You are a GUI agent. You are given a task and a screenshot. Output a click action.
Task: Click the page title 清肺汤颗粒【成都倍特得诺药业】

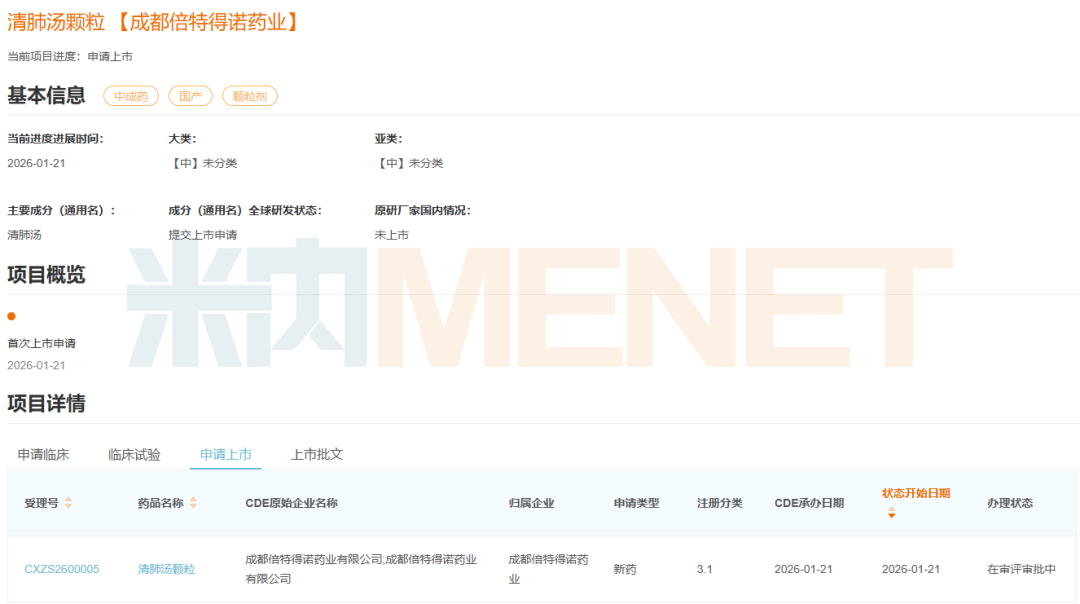[x=153, y=22]
